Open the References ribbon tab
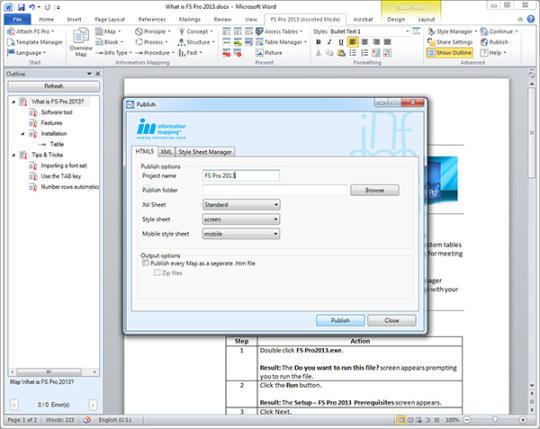 [152, 19]
